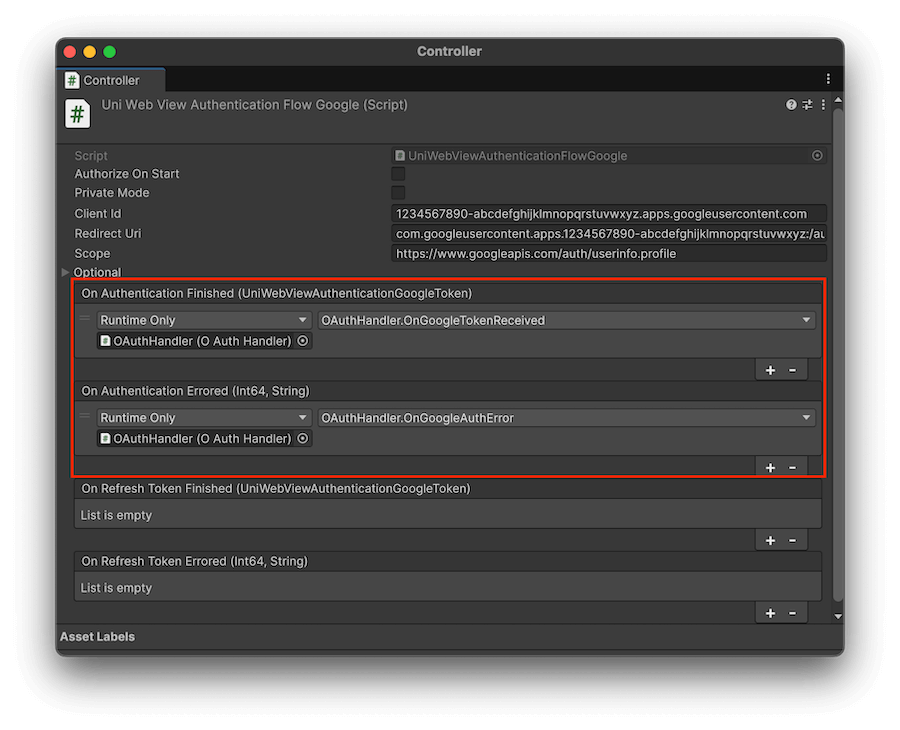
Task: Open the OAuthHandler.OnGoogleTokenReceived function dropdown
Action: (566, 320)
